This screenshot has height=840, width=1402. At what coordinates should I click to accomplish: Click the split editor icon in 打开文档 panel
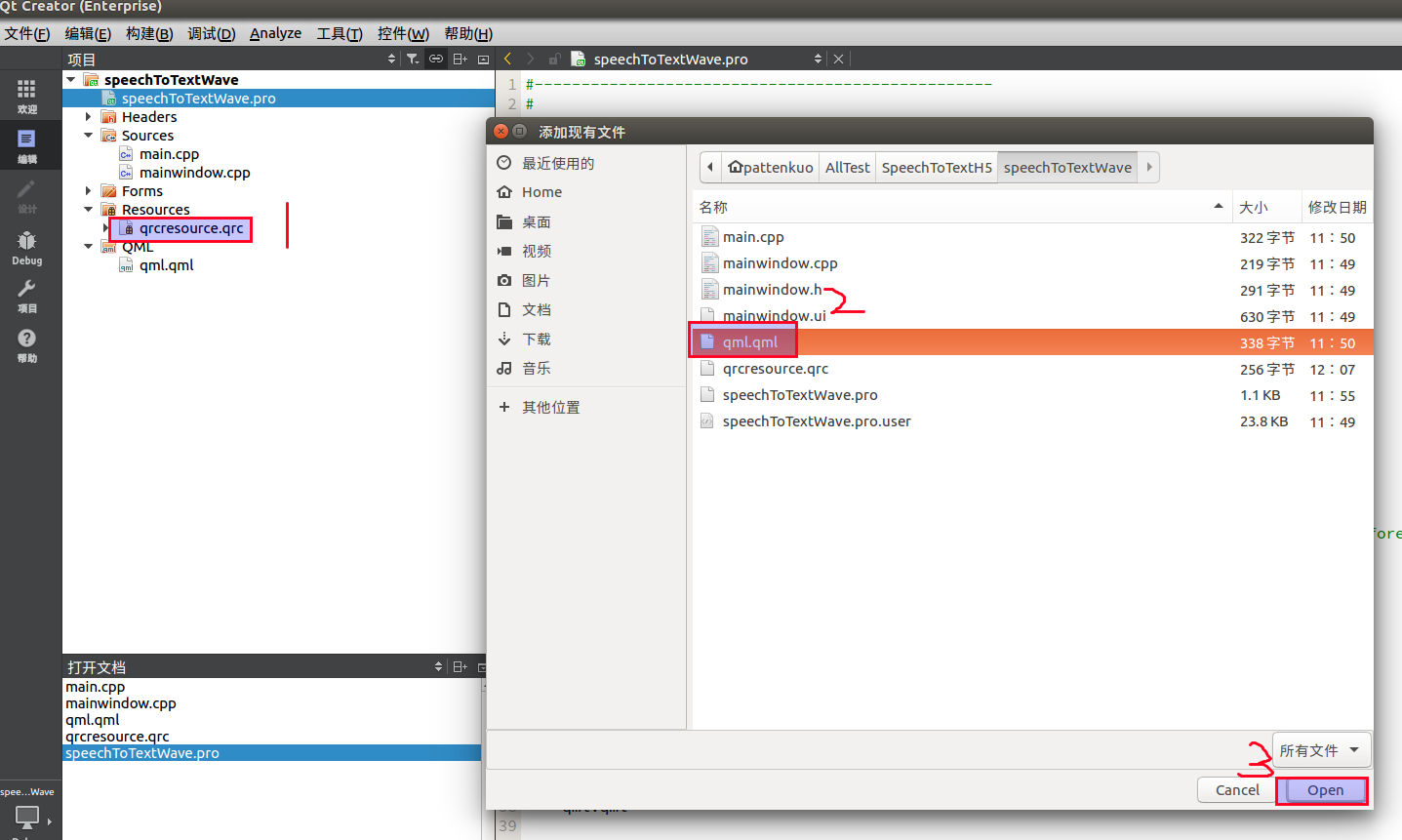[459, 666]
